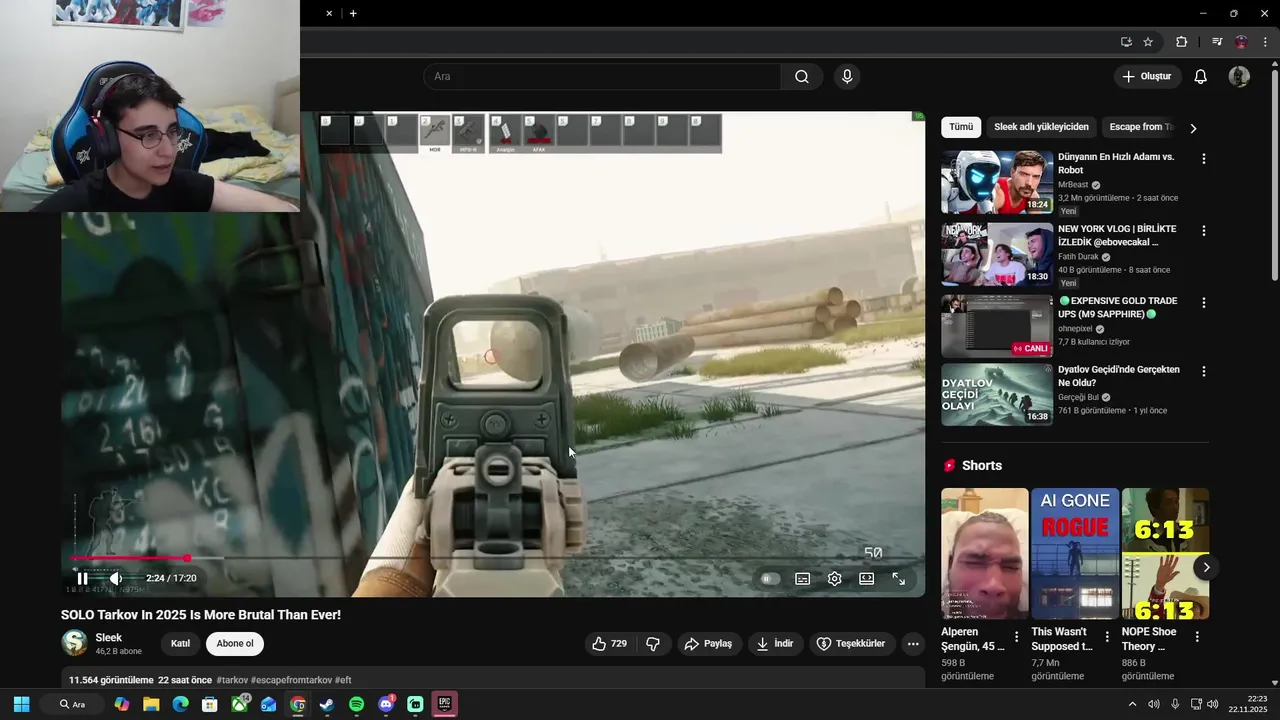Bookmark this page with star icon
1280x720 pixels.
1148,42
